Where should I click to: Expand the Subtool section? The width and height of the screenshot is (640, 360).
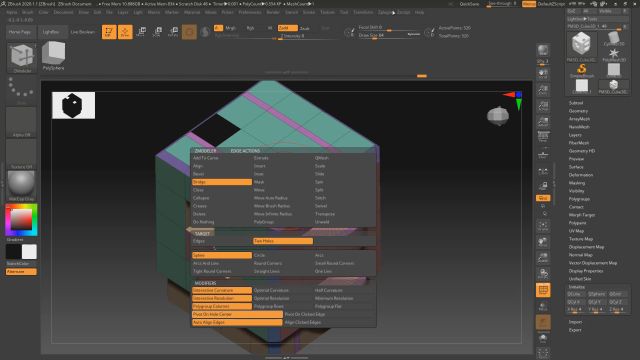(576, 103)
